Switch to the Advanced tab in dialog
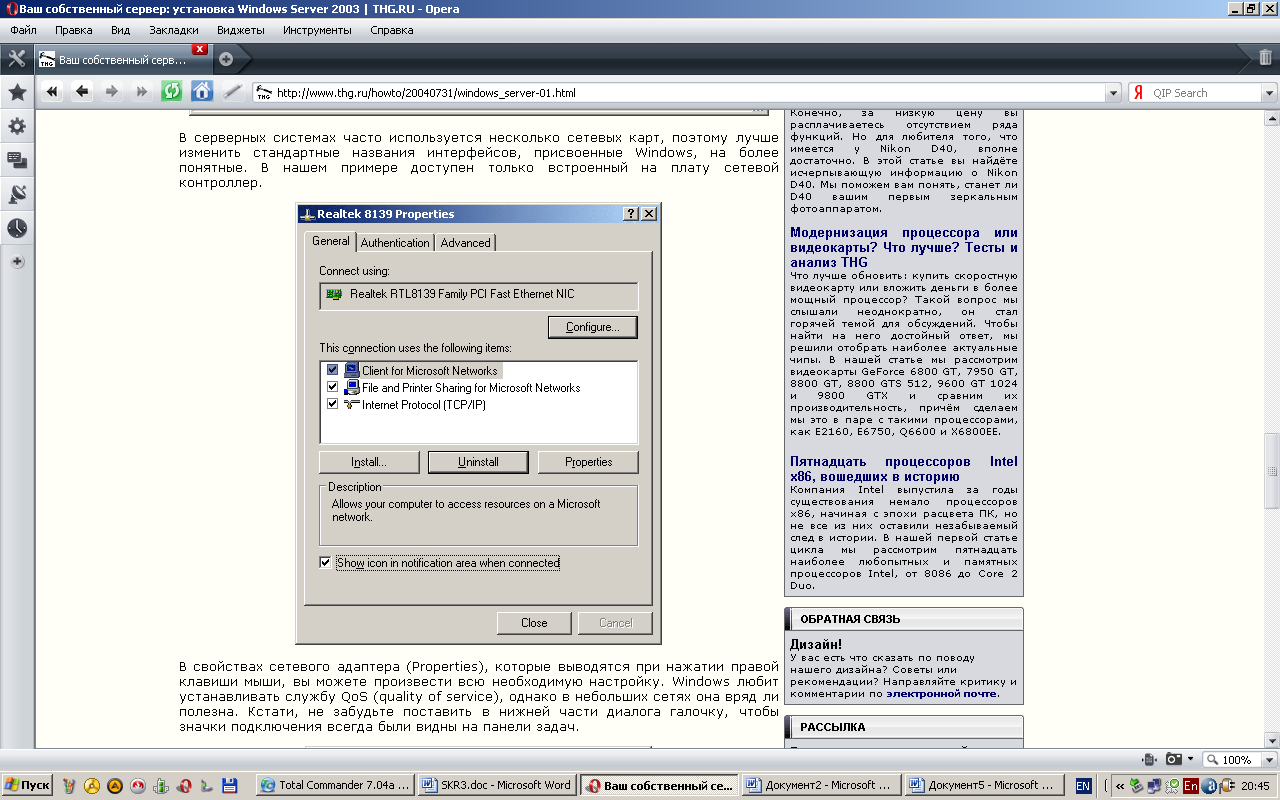 466,243
